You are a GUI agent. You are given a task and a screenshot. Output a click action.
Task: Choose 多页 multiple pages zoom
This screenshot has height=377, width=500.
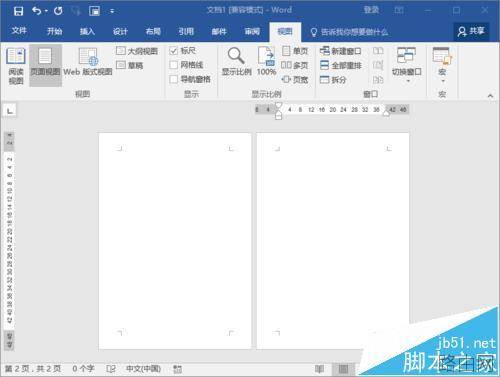point(295,65)
